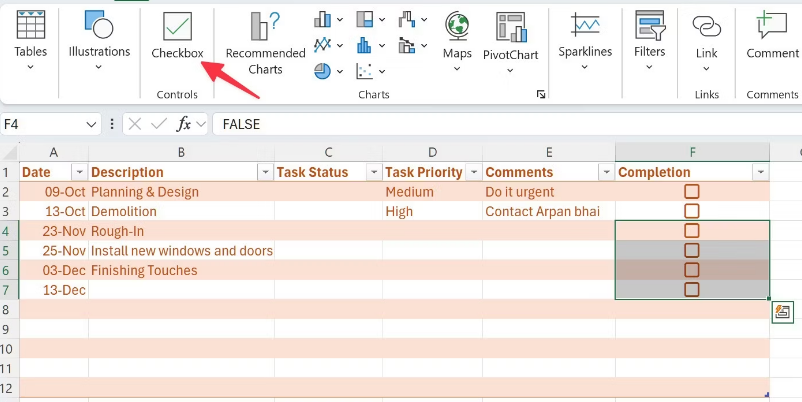The height and width of the screenshot is (402, 802).
Task: Click the formula bar showing FALSE
Action: pos(506,124)
